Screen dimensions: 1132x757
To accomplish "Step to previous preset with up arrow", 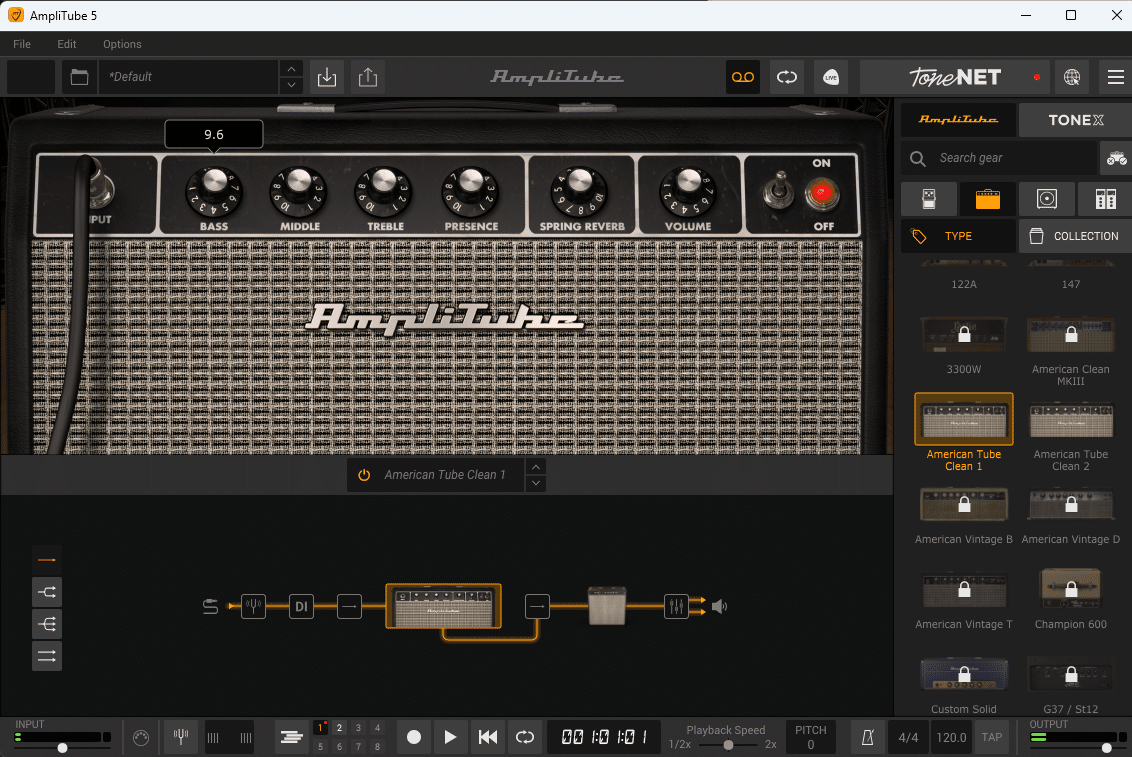I will coord(291,69).
